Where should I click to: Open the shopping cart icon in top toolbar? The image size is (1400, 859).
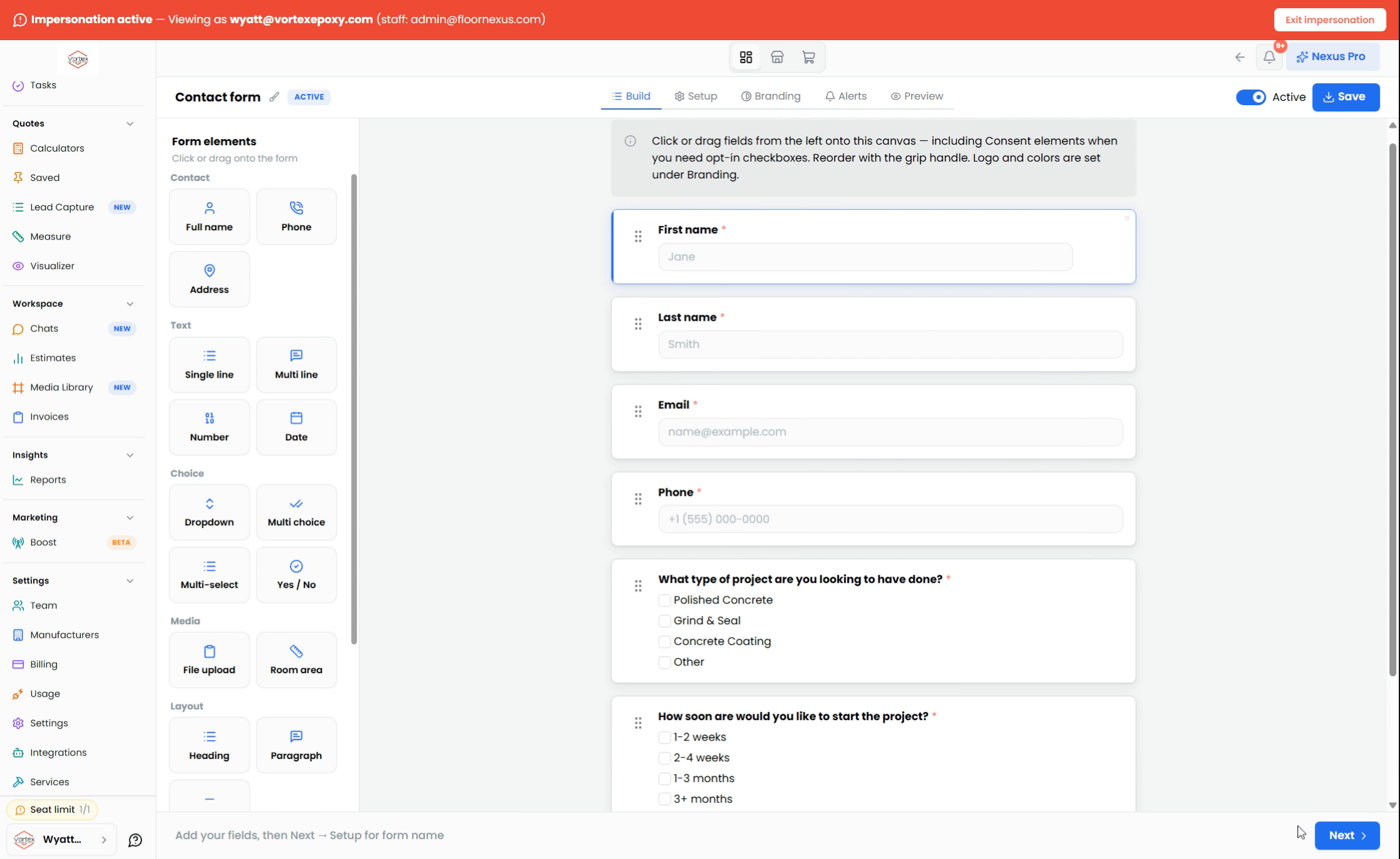808,57
